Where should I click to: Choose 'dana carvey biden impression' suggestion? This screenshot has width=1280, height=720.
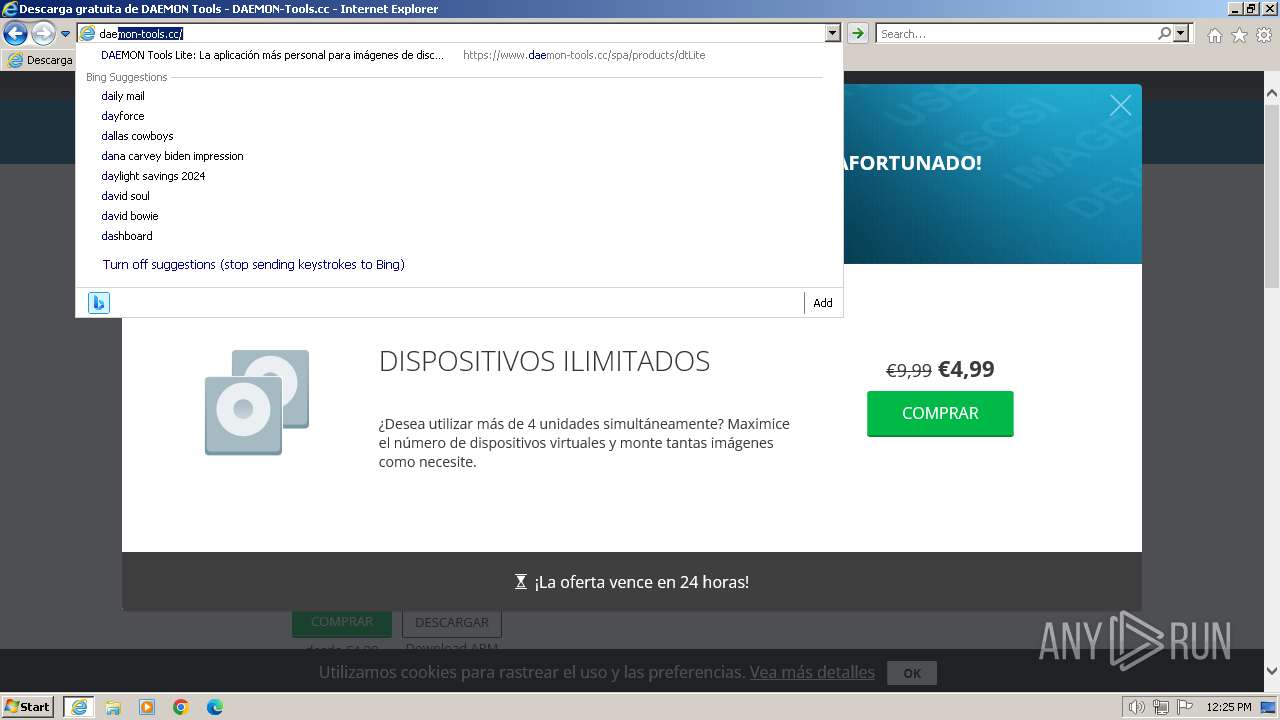(172, 156)
